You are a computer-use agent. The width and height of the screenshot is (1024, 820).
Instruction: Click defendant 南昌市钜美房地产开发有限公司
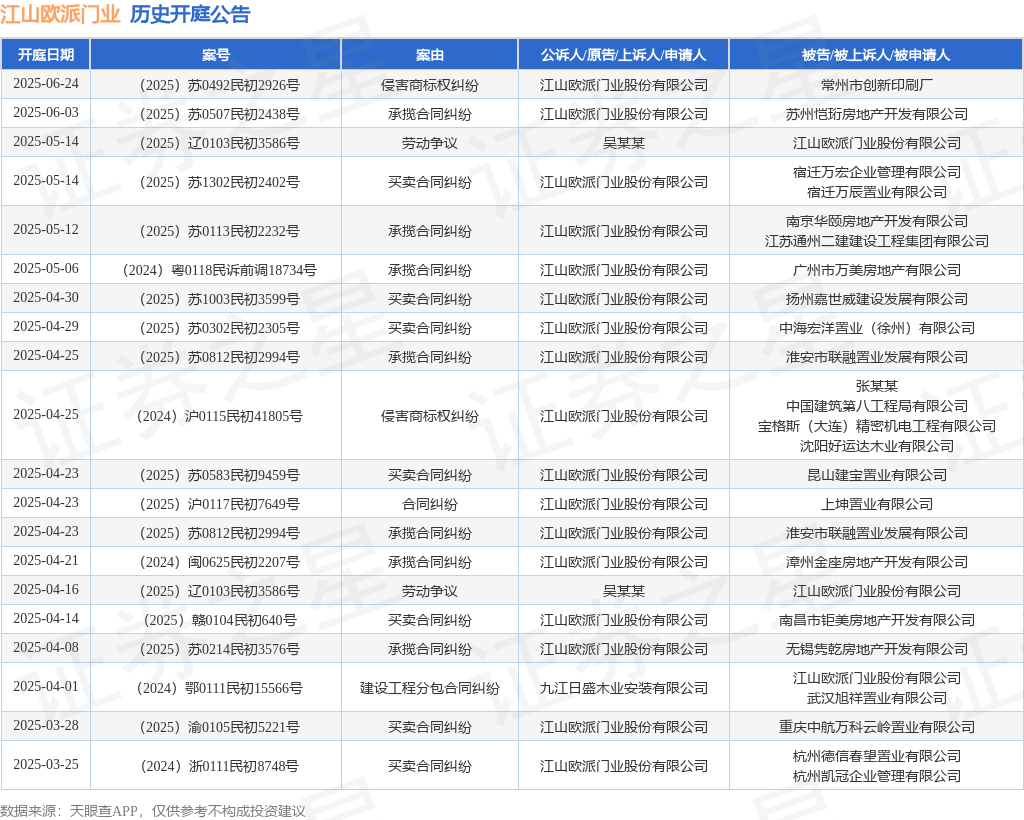[x=876, y=620]
